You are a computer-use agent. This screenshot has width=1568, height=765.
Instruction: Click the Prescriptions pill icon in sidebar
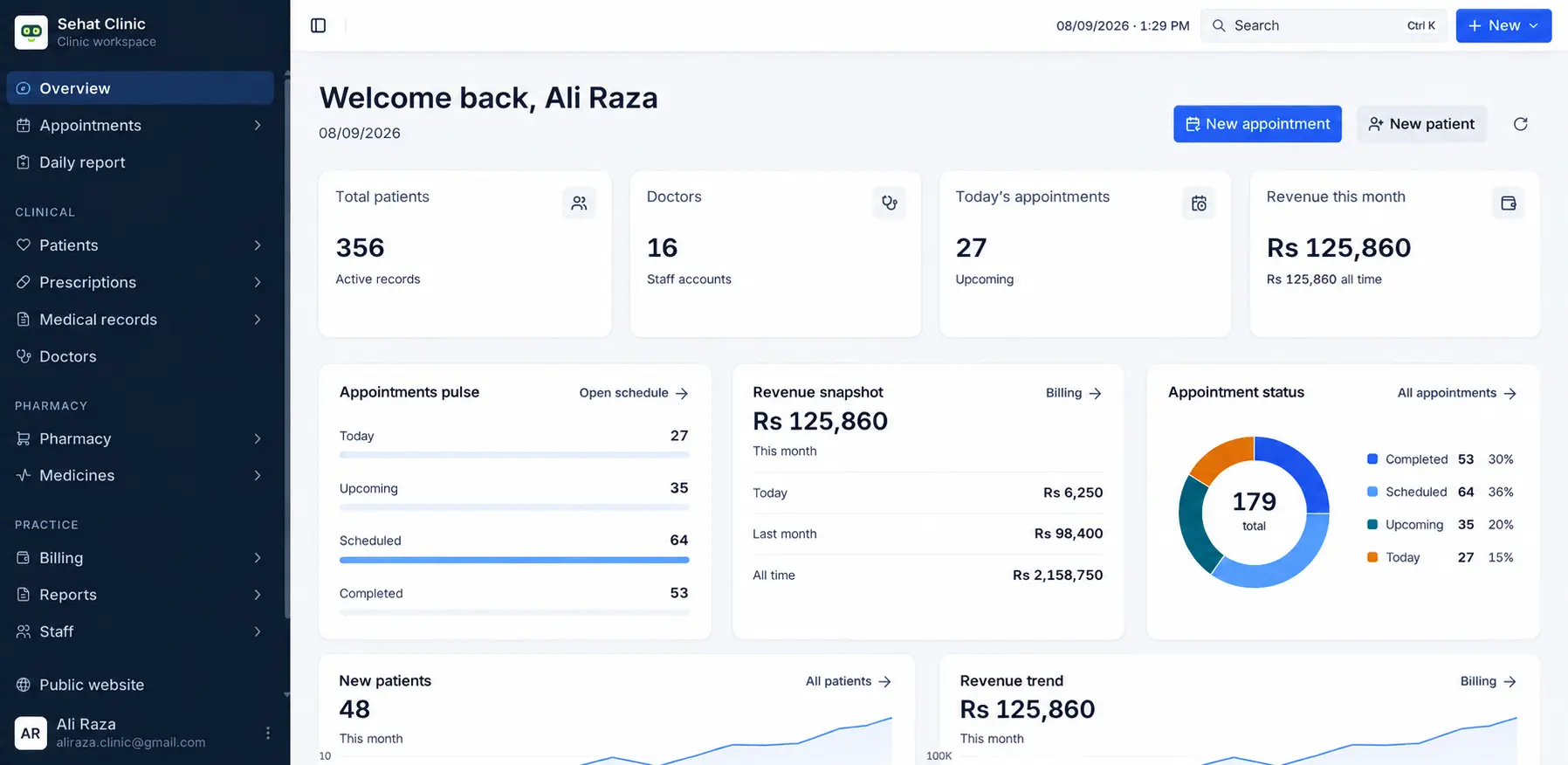[24, 282]
